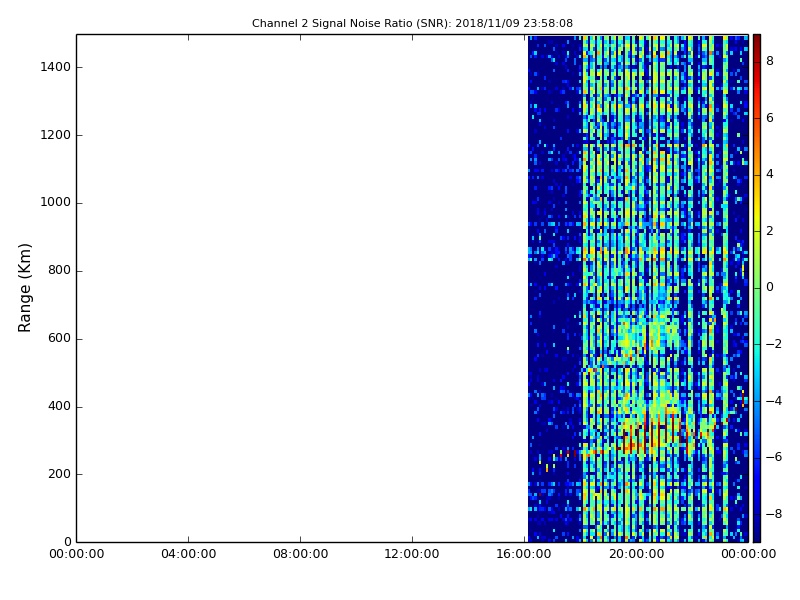This screenshot has width=800, height=600.
Task: Click the 04:00:00 time axis label
Action: pos(189,554)
